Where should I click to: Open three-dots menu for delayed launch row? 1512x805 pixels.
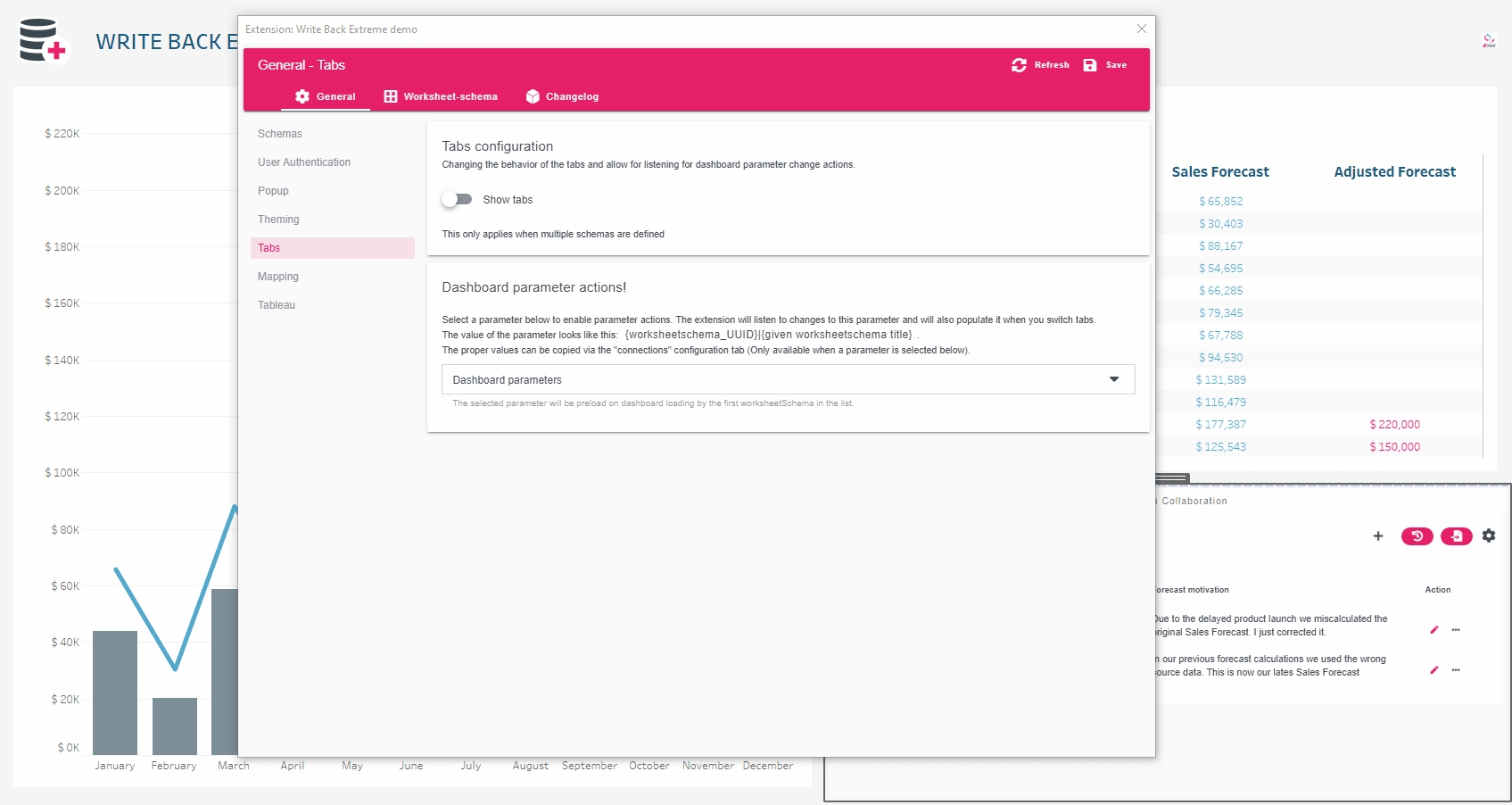pos(1456,630)
